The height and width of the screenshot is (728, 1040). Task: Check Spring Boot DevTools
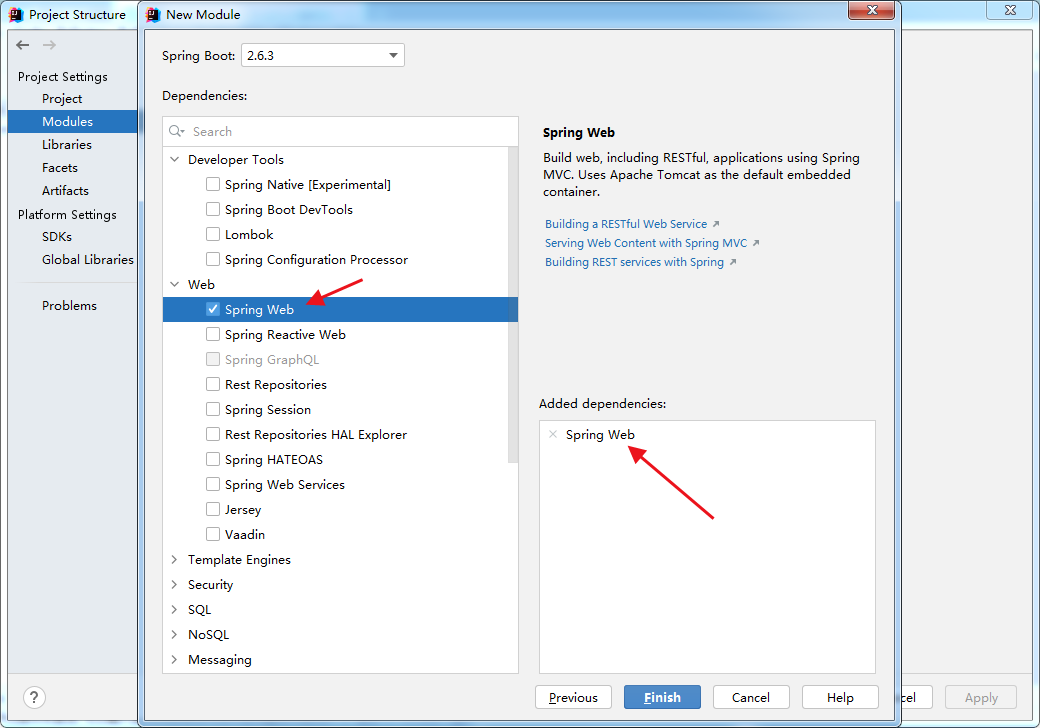click(x=213, y=210)
